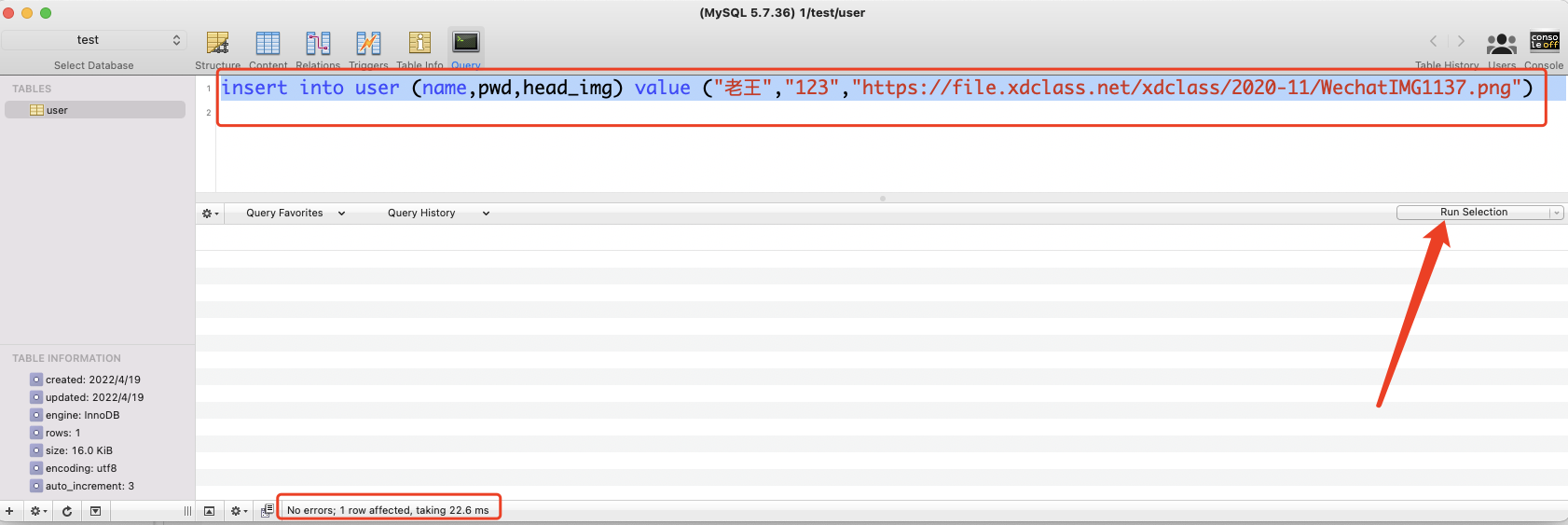
Task: Refresh the table list
Action: [x=67, y=511]
